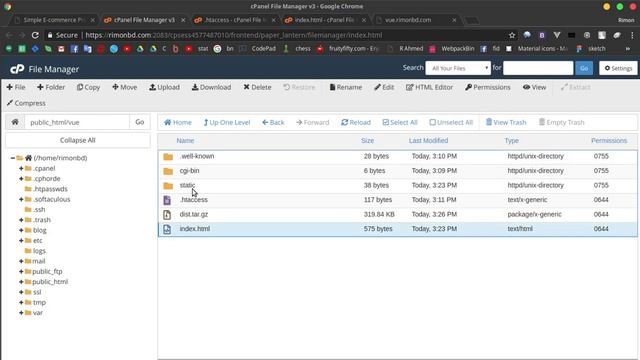
Task: Click the dist.tar.gz archive icon
Action: click(167, 215)
